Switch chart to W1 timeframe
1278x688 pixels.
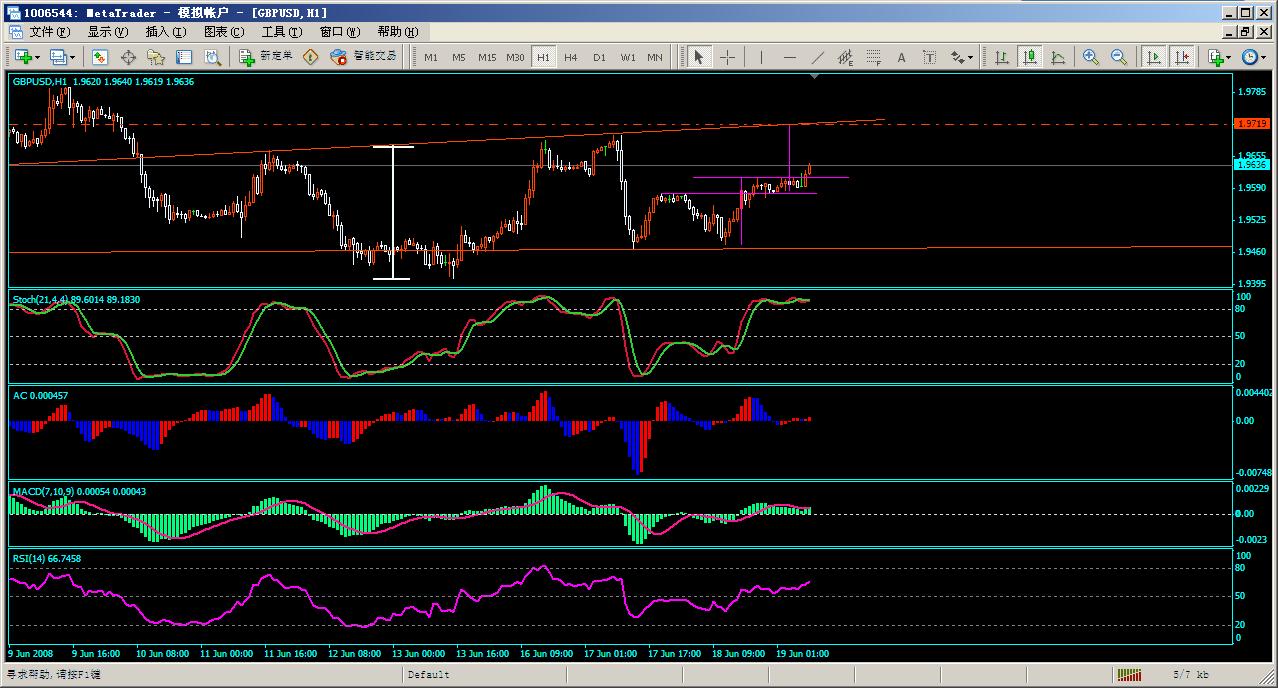pos(627,57)
